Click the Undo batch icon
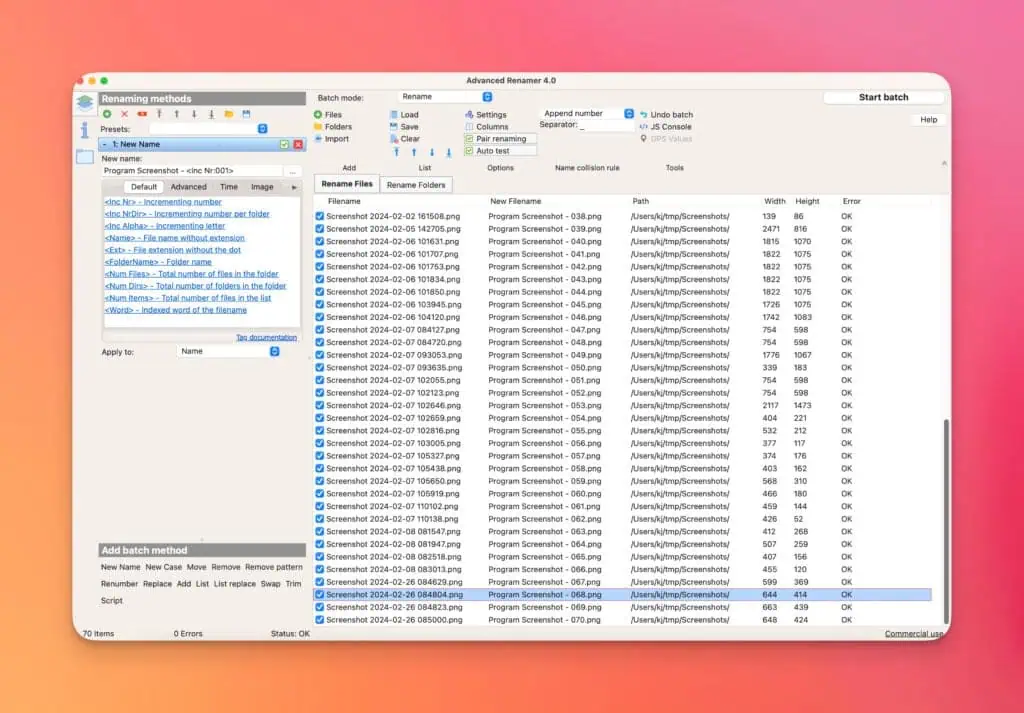 point(644,115)
